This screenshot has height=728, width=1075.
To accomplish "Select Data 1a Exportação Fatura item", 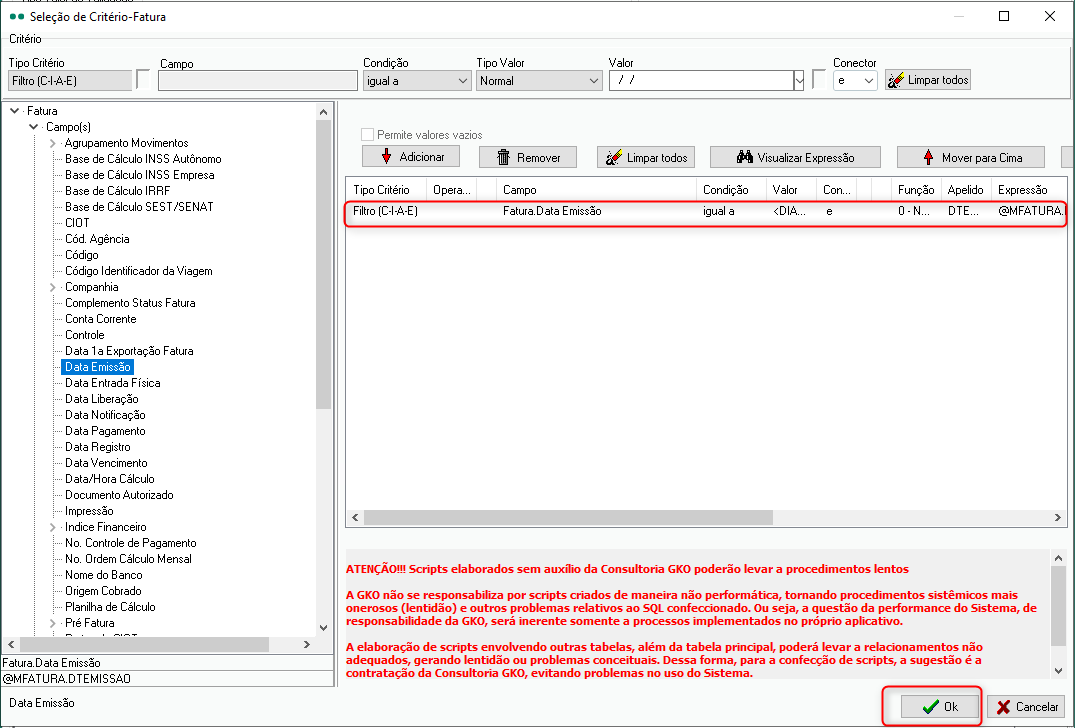I will point(129,351).
